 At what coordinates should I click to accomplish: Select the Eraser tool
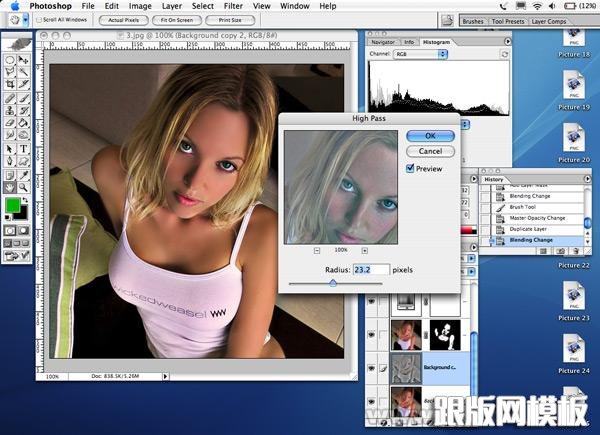(10, 123)
